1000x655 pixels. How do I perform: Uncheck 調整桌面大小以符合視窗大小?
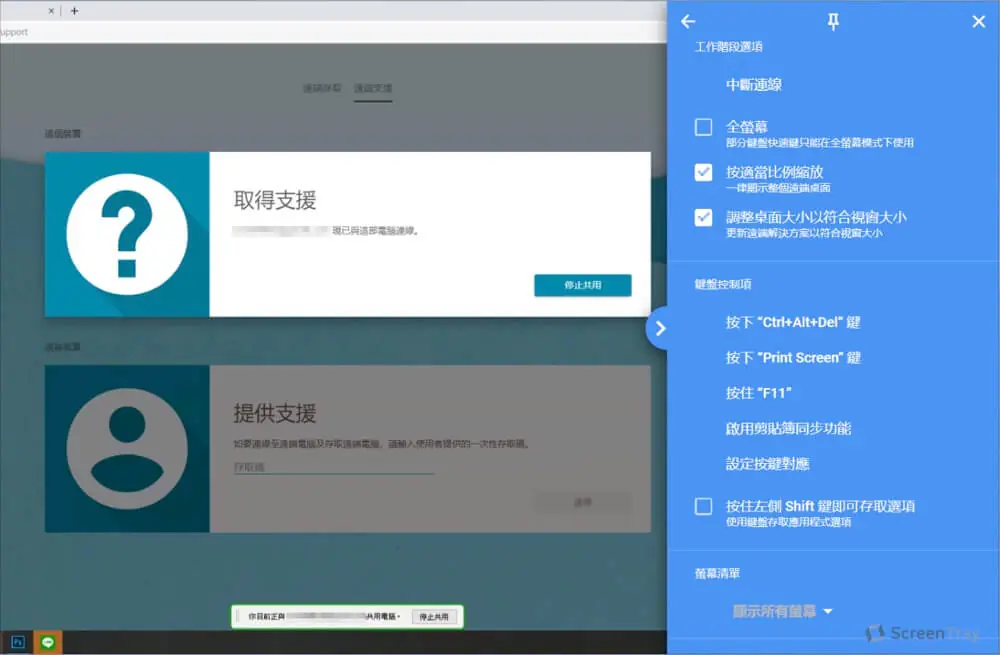point(703,217)
